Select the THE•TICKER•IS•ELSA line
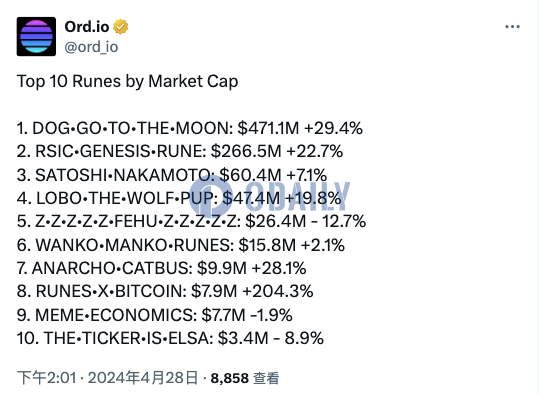Screen dimensions: 539x394 coord(170,338)
